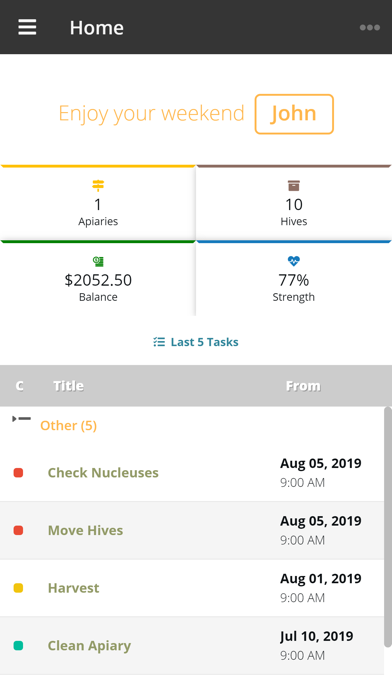Collapse the Other (5) group arrow
The width and height of the screenshot is (392, 696).
coord(21,419)
